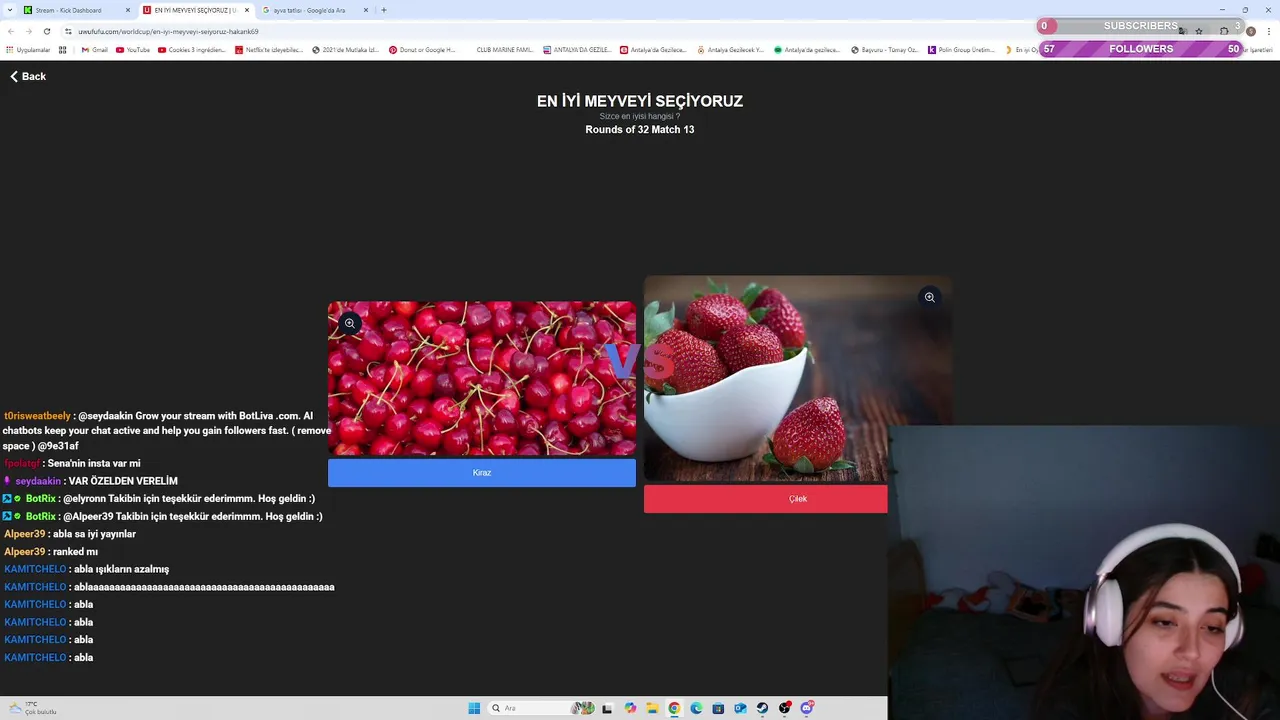Select the cherries photo
This screenshot has width=1280, height=720.
pos(482,378)
